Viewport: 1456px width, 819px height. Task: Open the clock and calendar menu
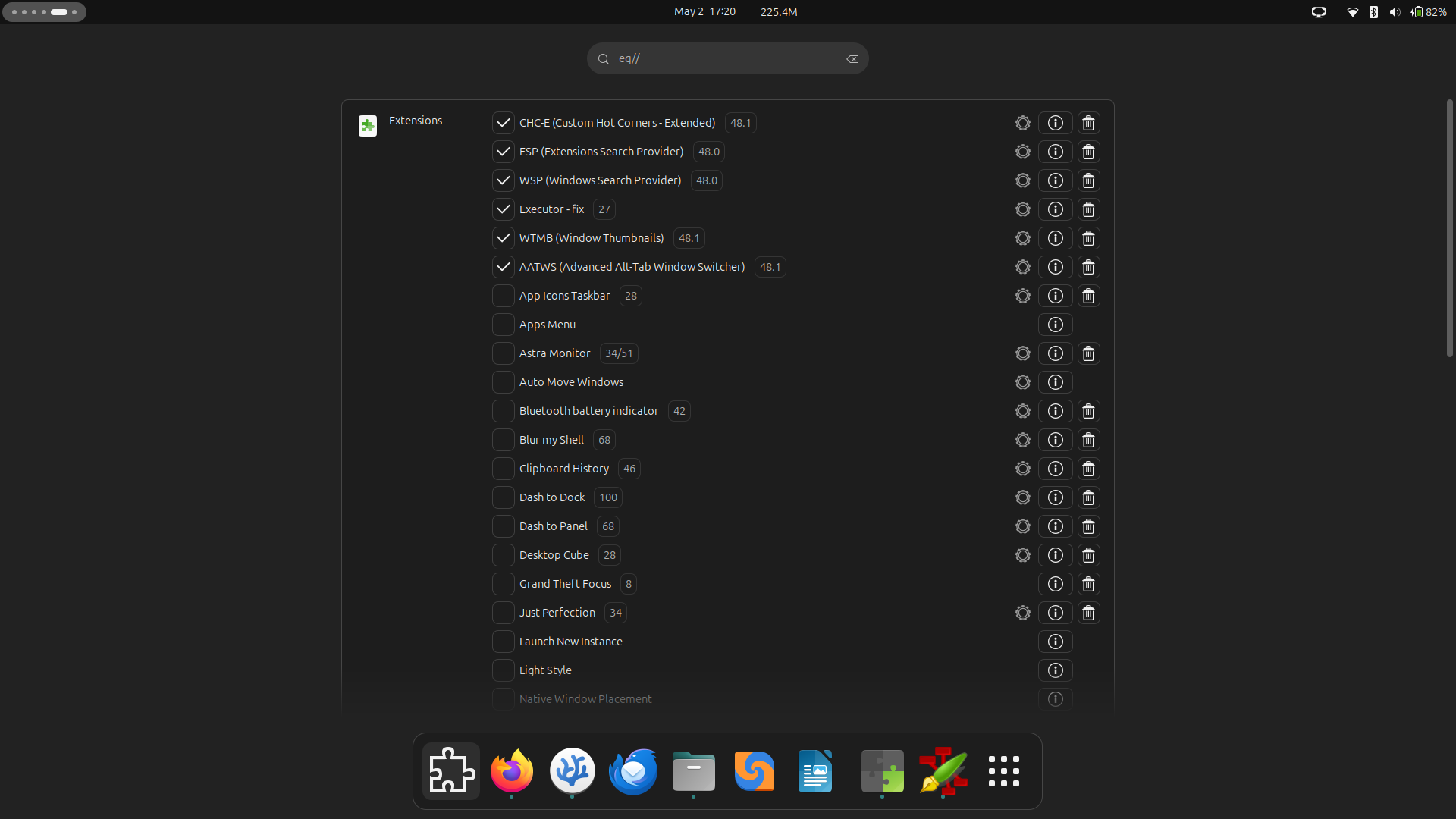(704, 12)
